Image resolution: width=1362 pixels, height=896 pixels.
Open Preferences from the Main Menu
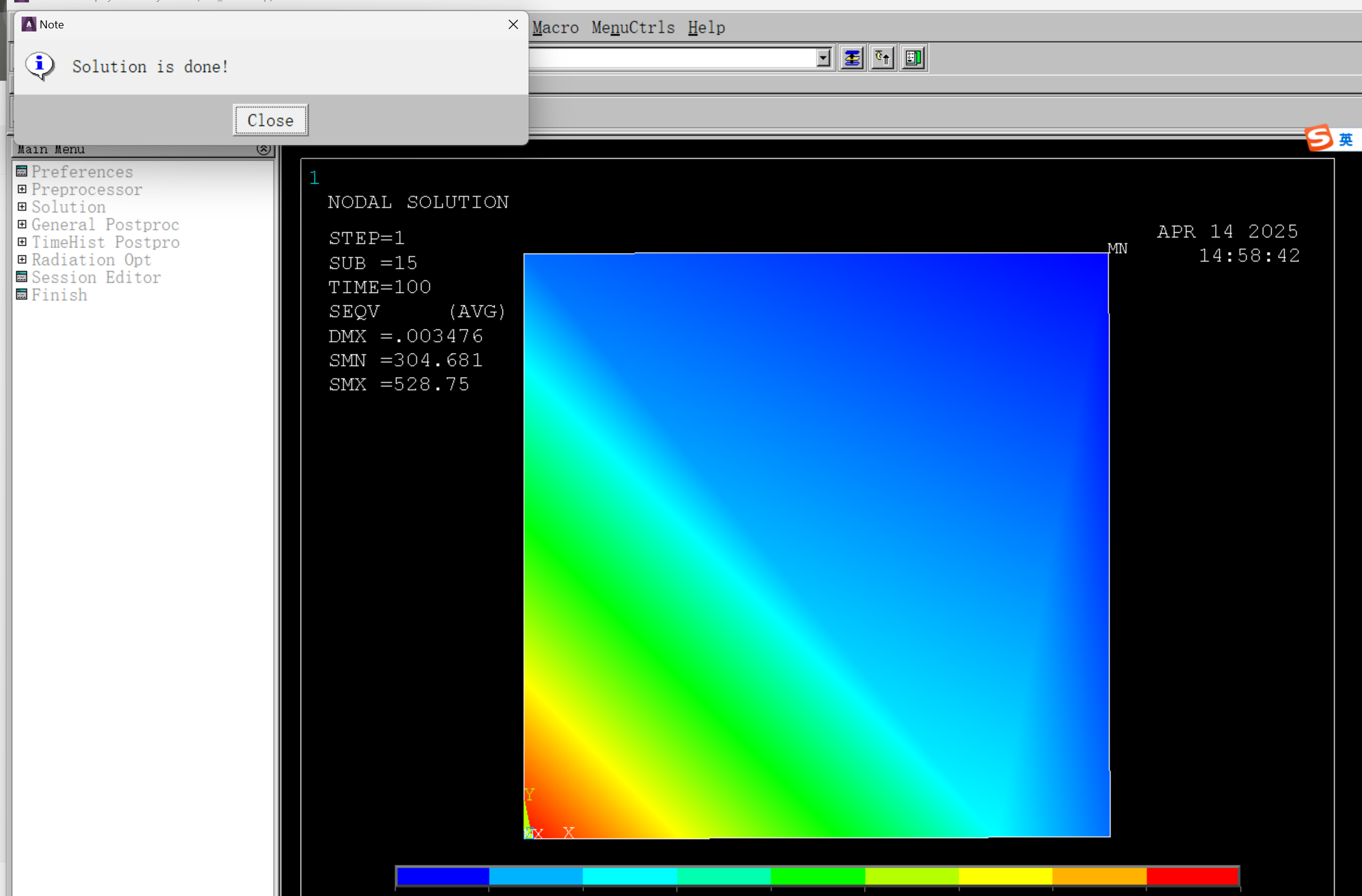point(81,172)
